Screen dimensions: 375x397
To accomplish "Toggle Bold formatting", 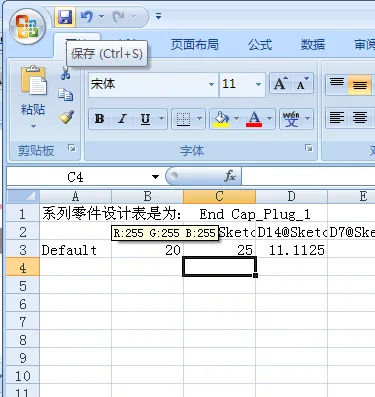I will click(100, 119).
